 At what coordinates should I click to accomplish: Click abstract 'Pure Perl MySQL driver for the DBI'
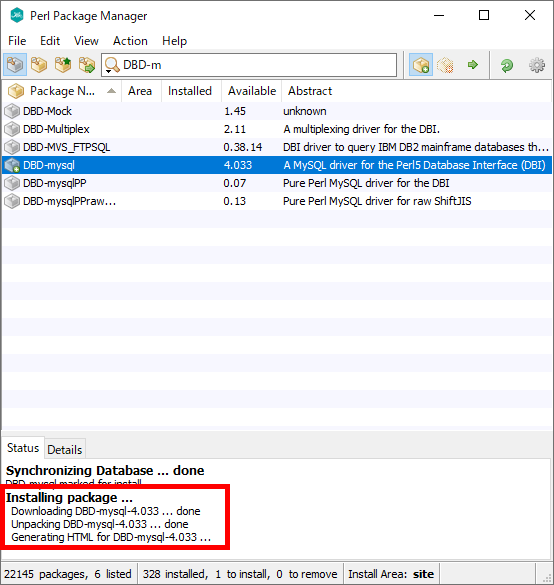coord(366,183)
